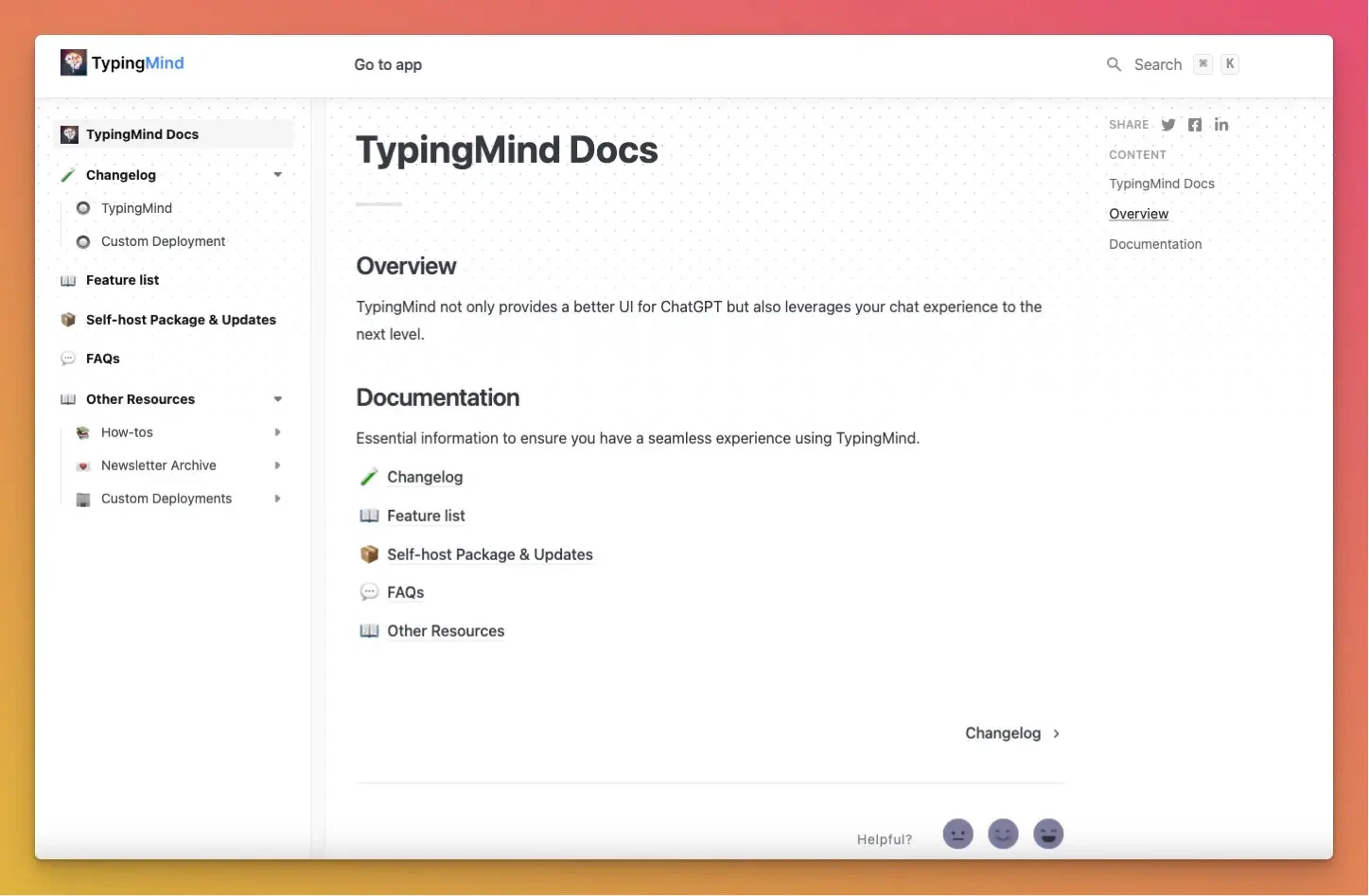Click the package icon beside sidebar Self-host Package
The width and height of the screenshot is (1369, 896).
point(68,320)
